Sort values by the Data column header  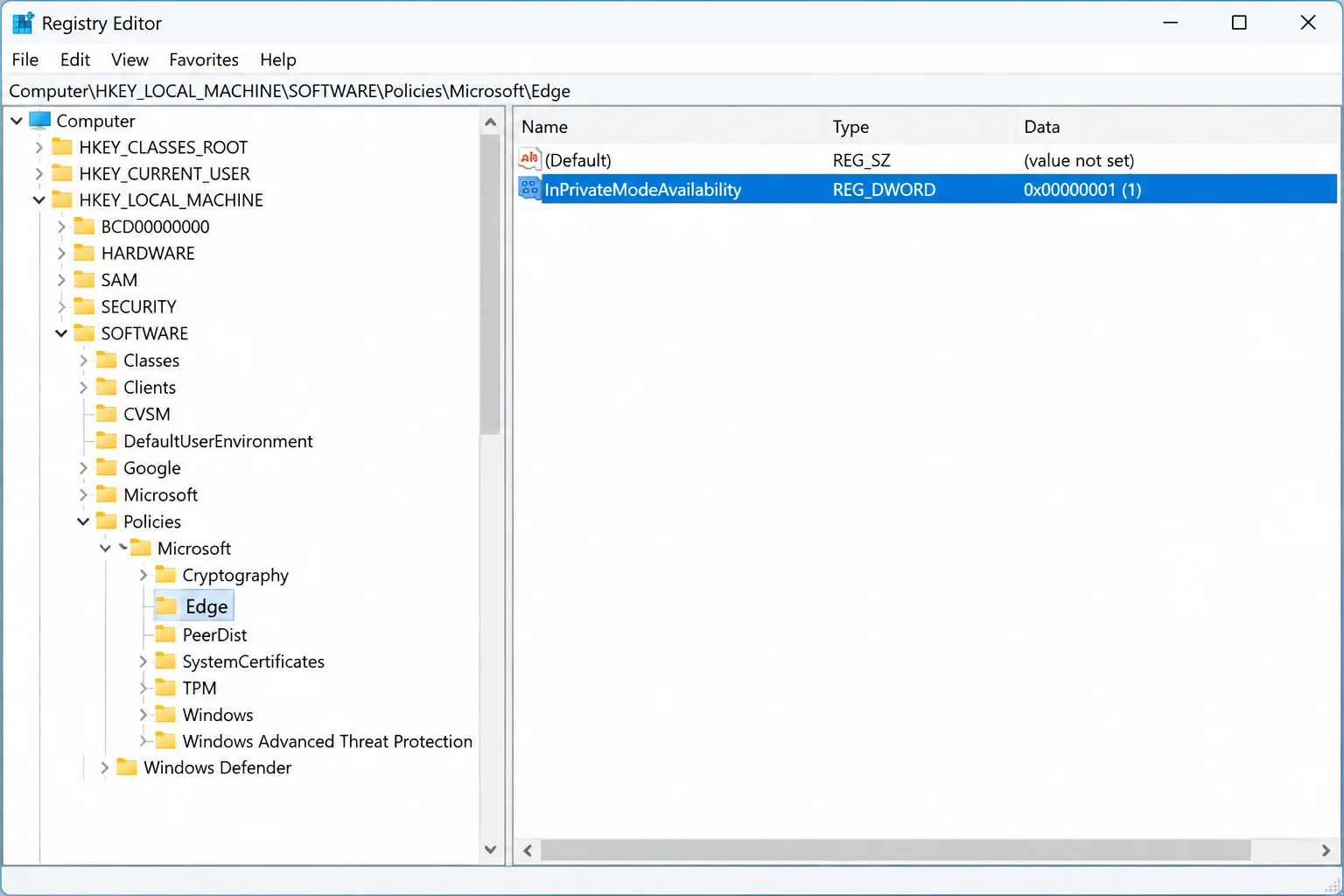[1178, 127]
